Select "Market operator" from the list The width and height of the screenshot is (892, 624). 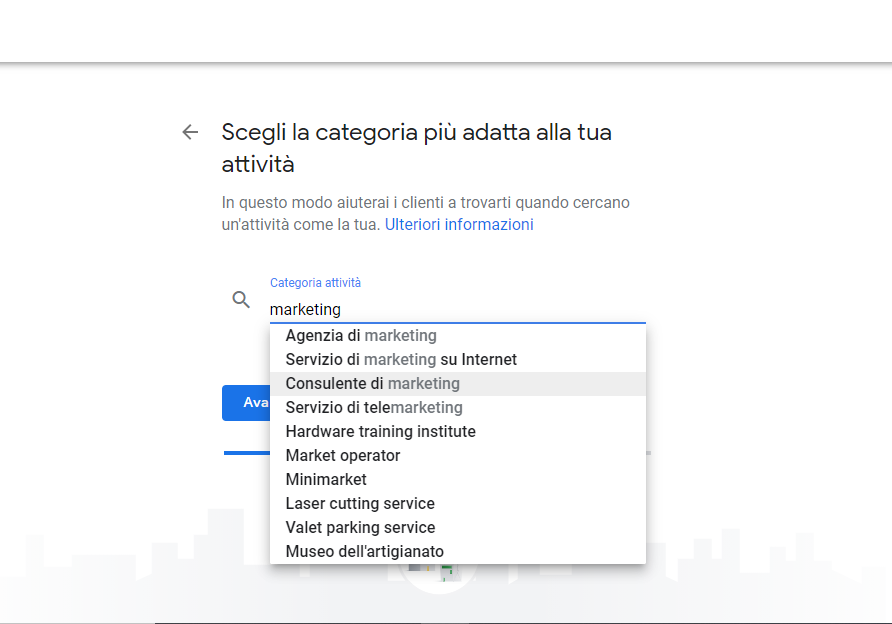457,455
